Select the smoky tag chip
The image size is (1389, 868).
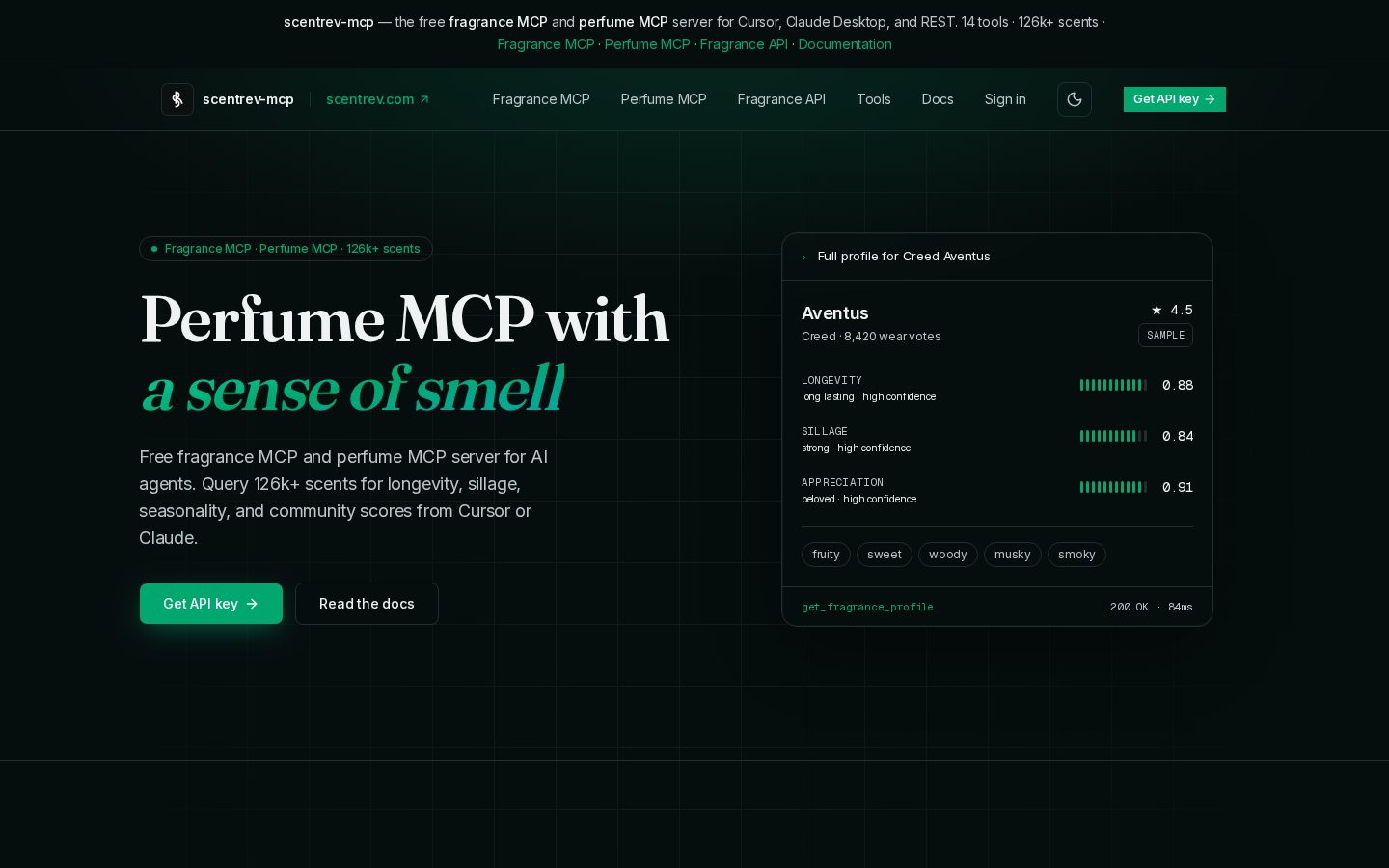tap(1076, 555)
